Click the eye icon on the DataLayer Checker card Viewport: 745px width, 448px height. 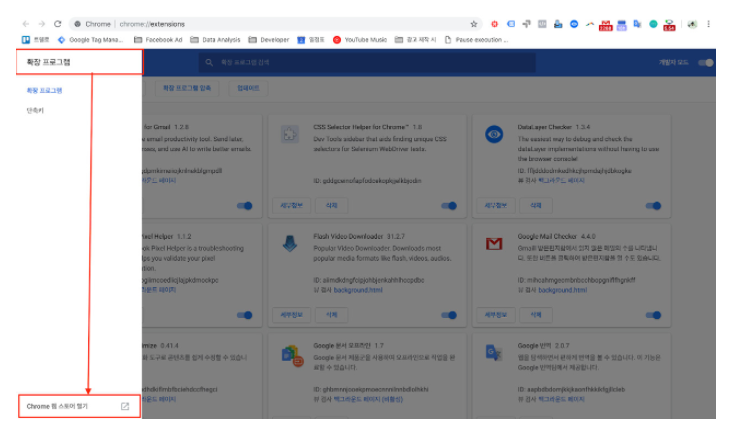[494, 134]
